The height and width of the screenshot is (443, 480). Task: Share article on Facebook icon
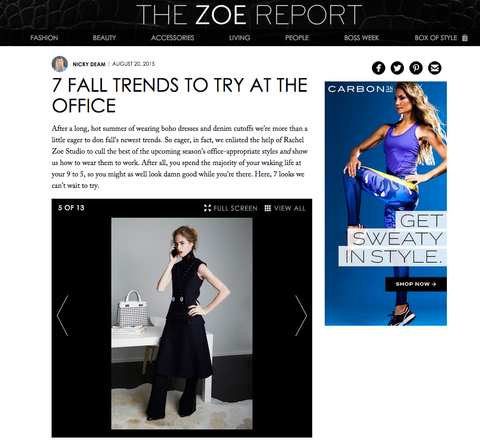[x=378, y=68]
